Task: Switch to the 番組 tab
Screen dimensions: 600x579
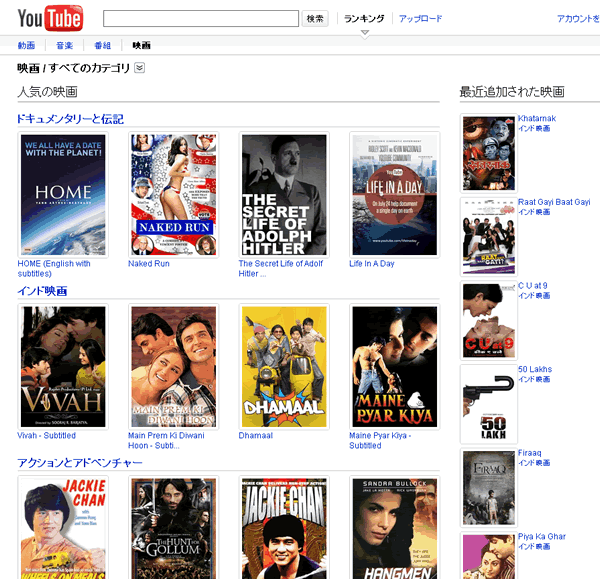Action: (103, 45)
